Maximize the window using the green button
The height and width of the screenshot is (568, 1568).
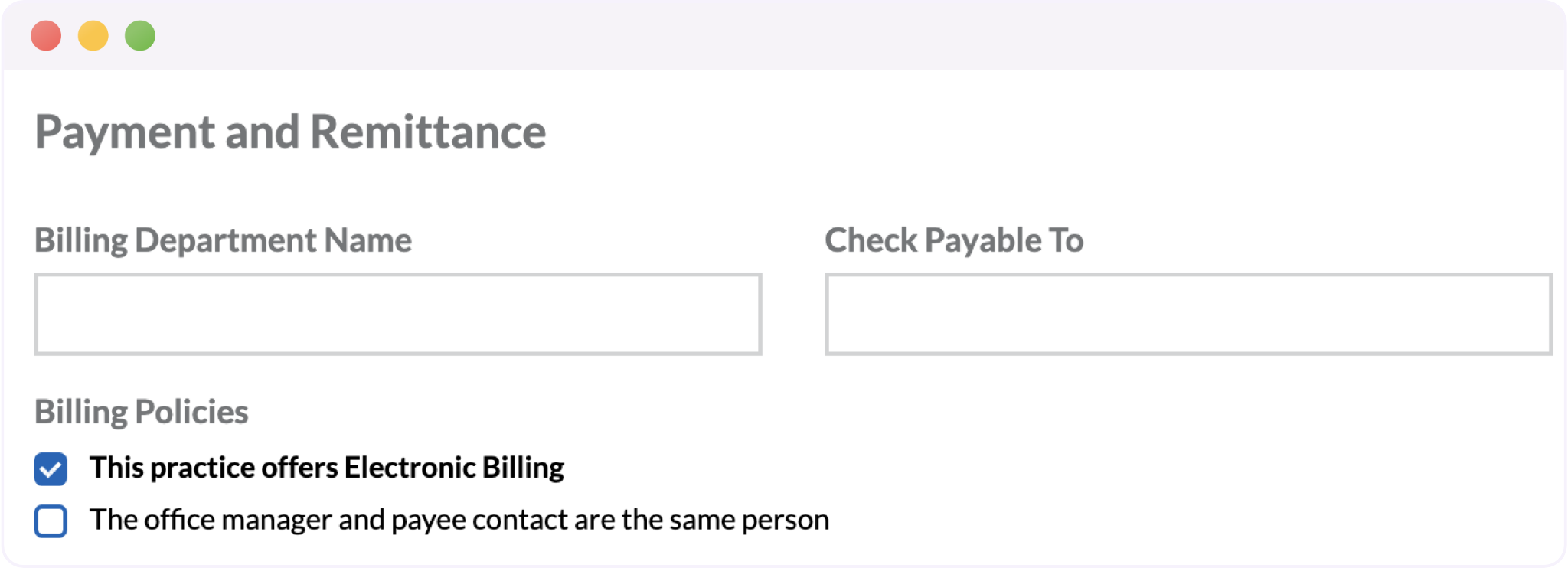[140, 36]
